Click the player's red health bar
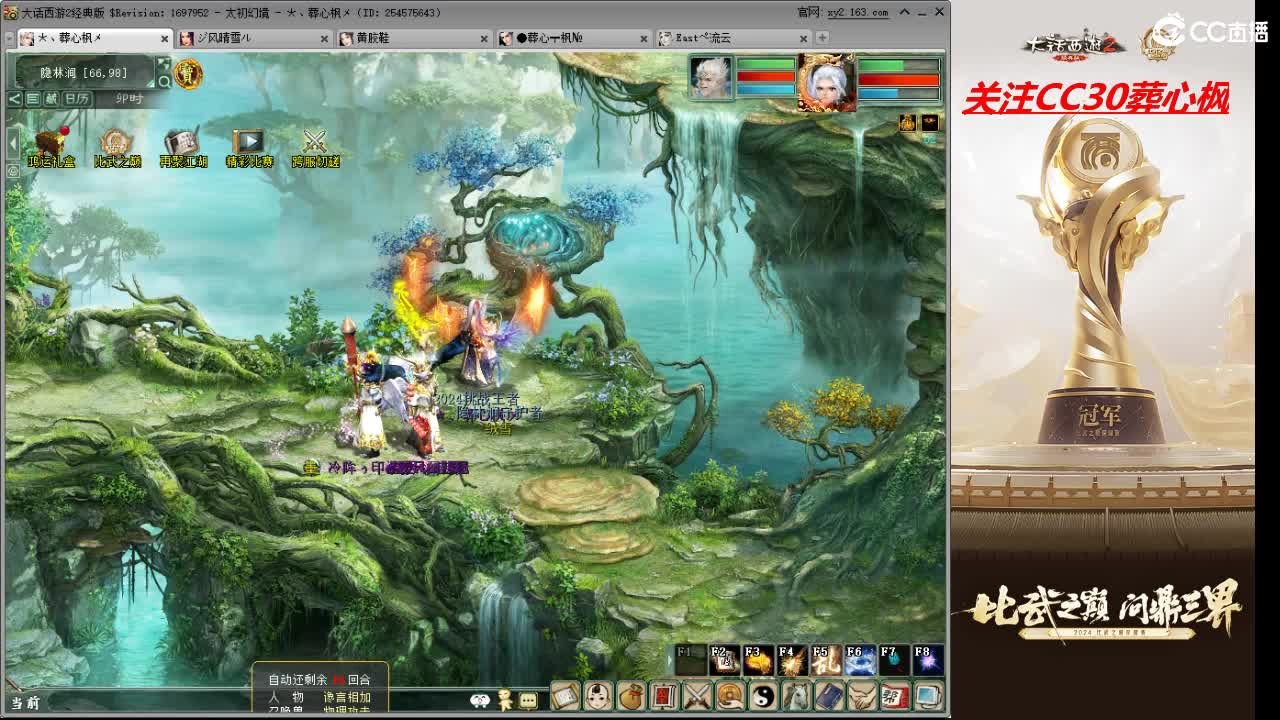 [898, 79]
